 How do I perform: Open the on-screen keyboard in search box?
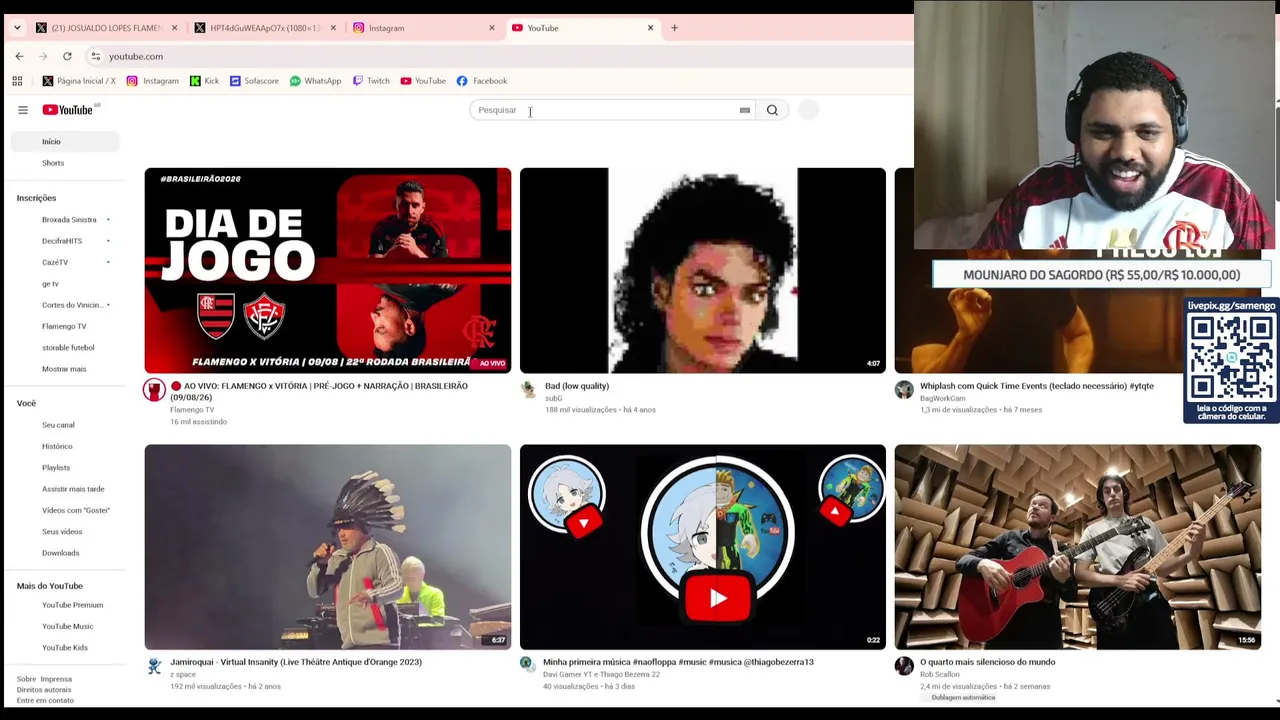click(x=745, y=110)
